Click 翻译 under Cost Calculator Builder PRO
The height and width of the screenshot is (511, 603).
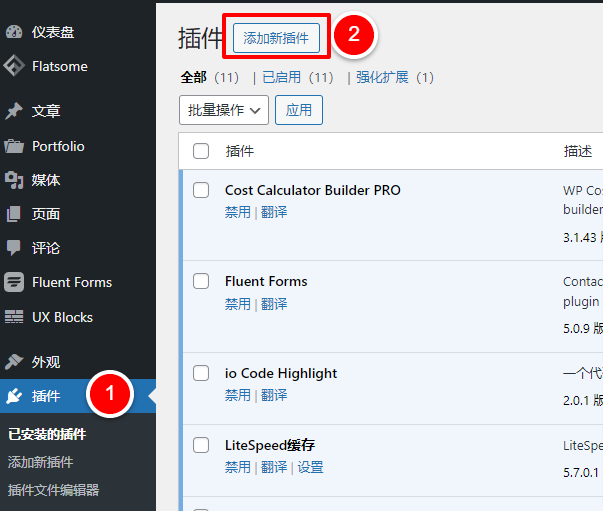pos(274,212)
